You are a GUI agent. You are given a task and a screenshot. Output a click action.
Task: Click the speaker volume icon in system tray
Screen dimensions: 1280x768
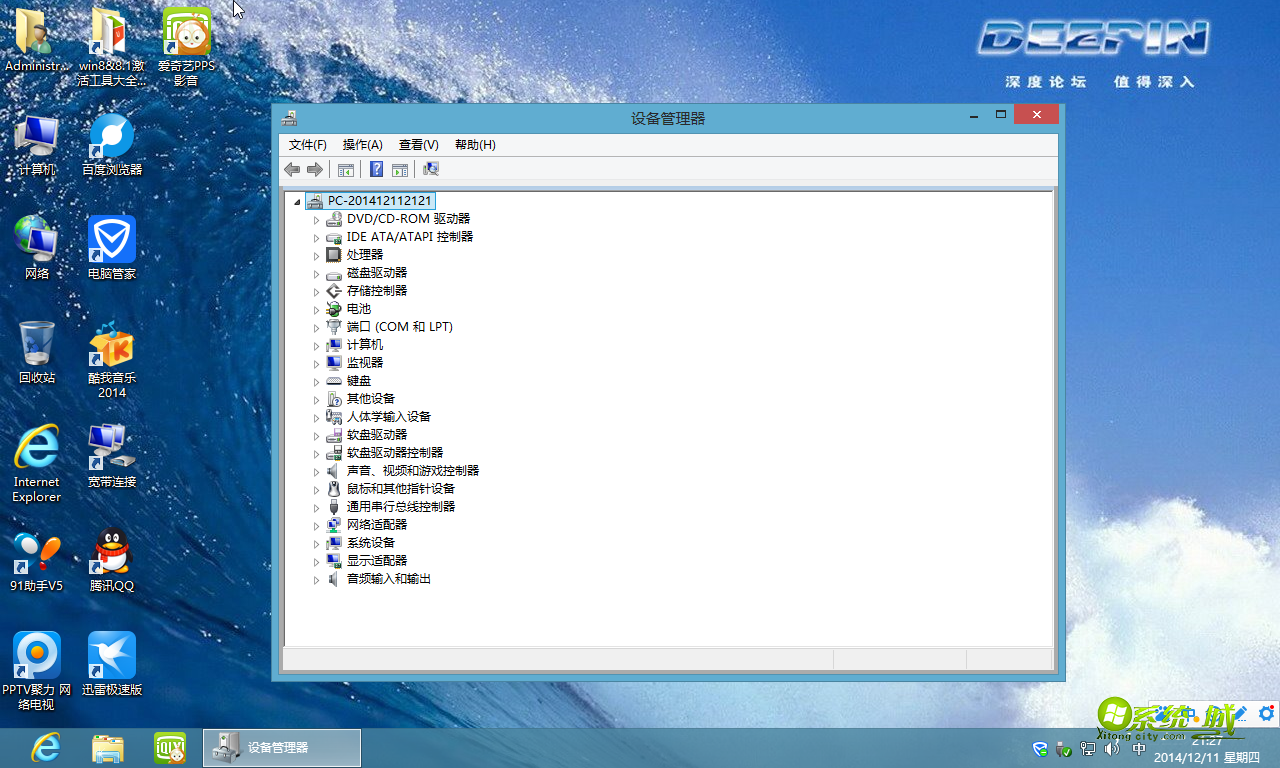pyautogui.click(x=1110, y=748)
